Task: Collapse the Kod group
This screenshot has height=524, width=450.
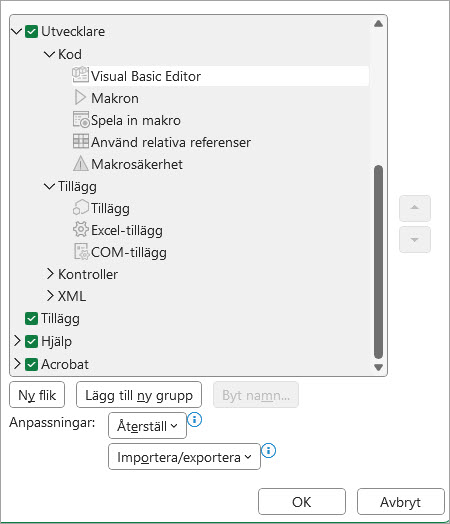Action: click(x=49, y=54)
